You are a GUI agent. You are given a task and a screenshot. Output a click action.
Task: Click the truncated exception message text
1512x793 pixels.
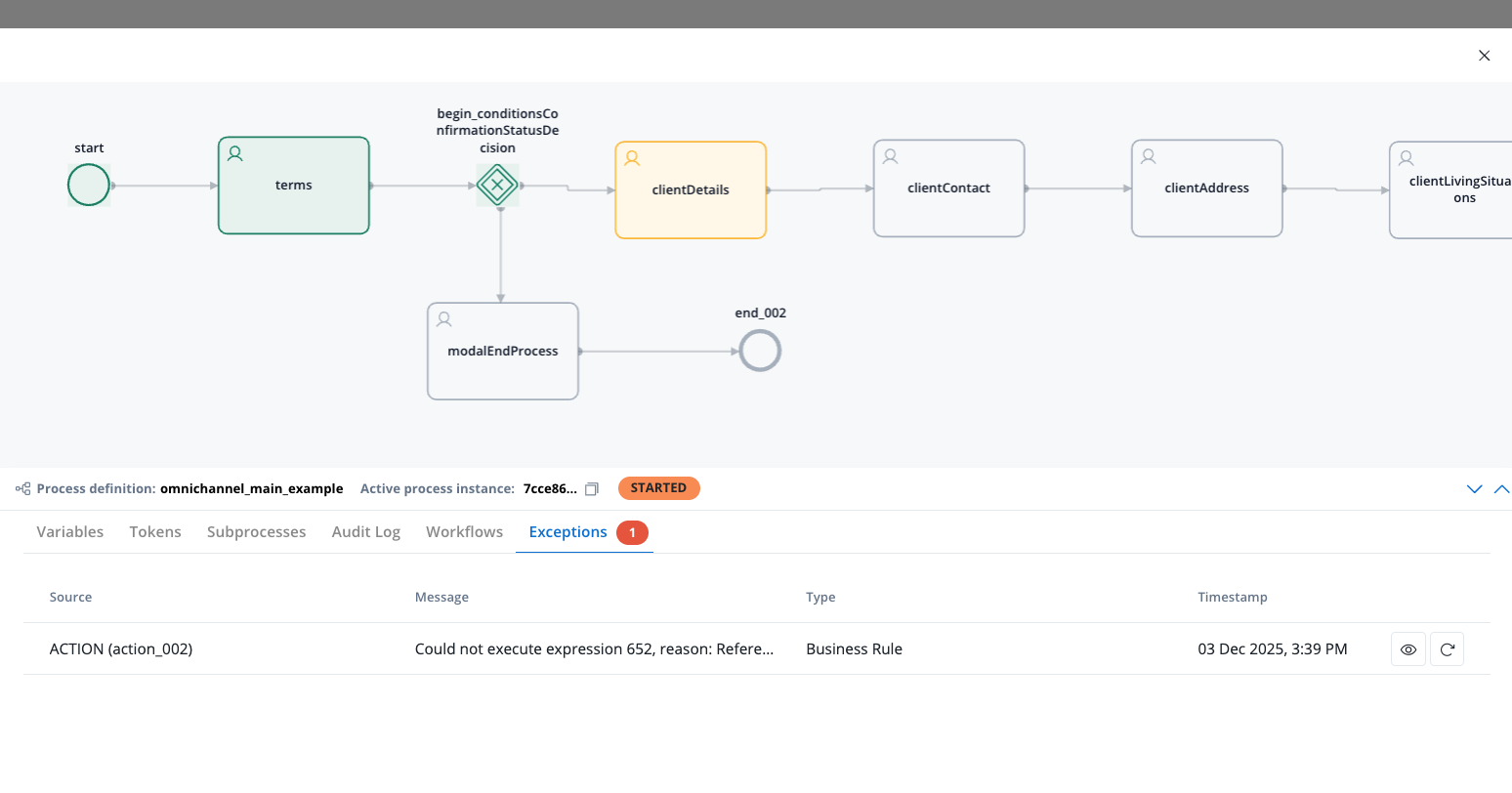click(x=594, y=649)
